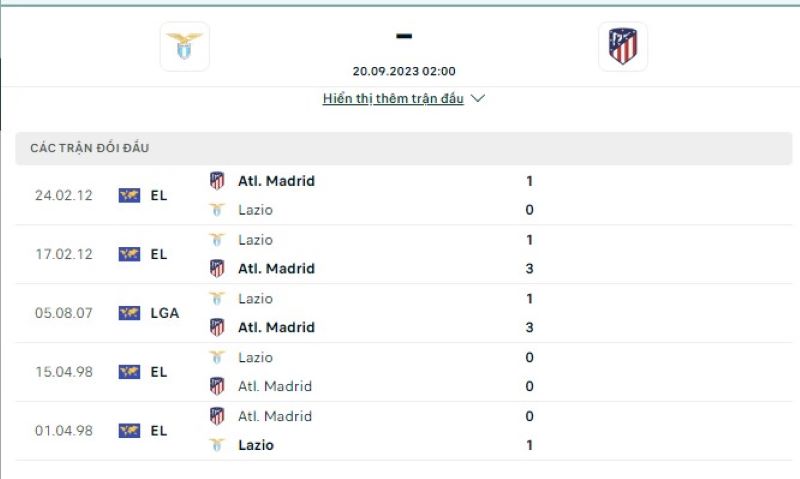
Task: Select the 'CÁC TRẬN ĐỐI ĐẦU' section header
Action: coord(90,148)
